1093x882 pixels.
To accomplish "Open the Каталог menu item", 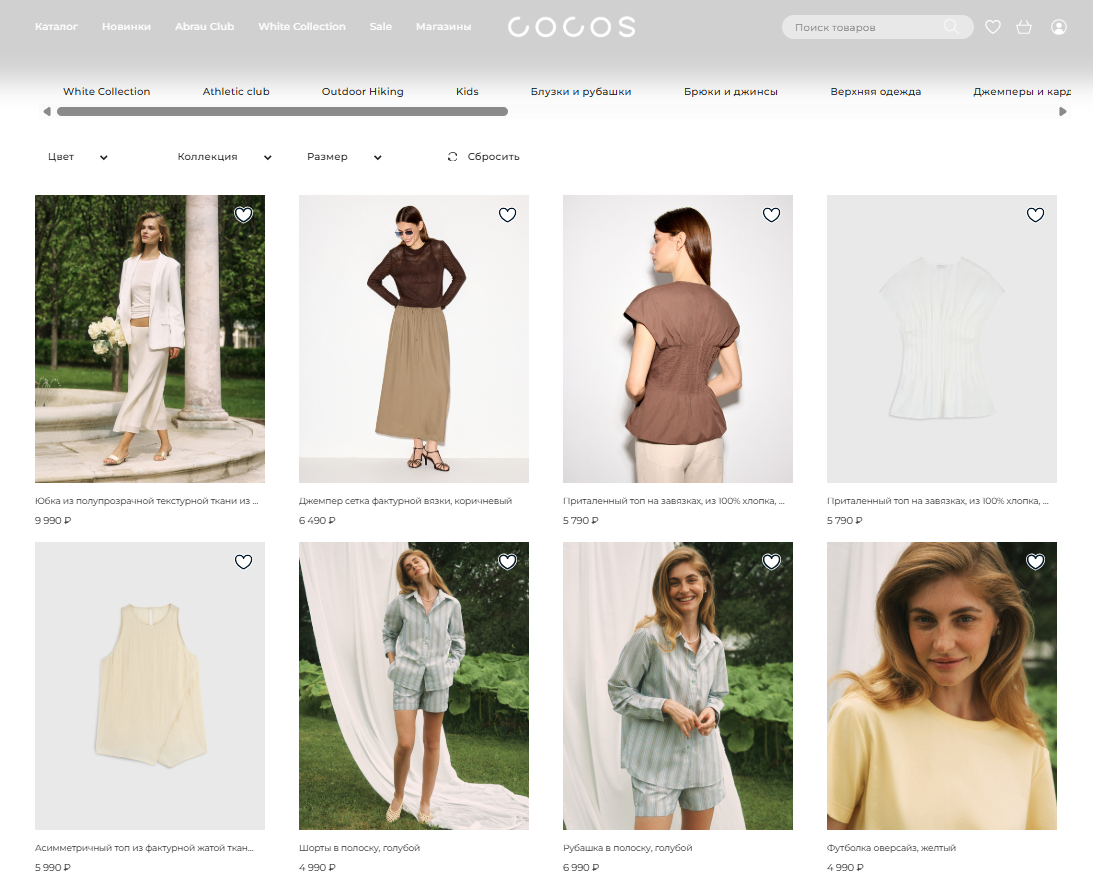I will pos(56,27).
